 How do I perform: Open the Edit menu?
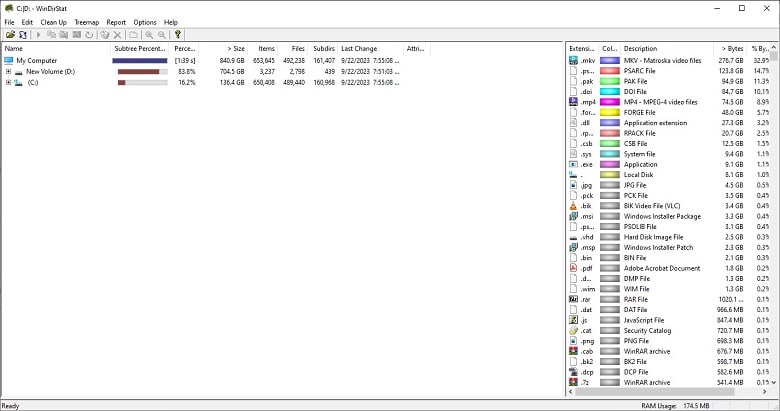tap(27, 22)
